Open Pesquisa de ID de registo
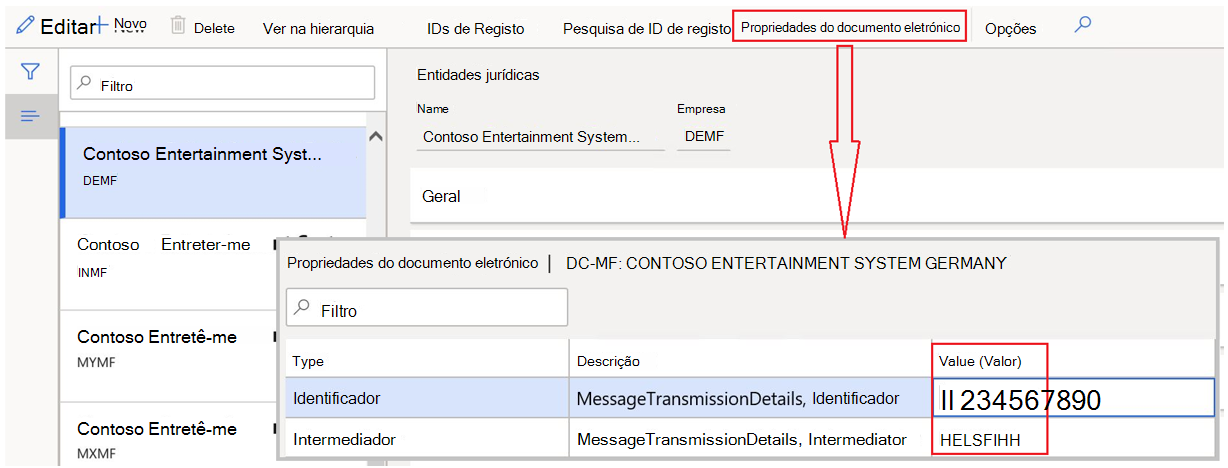Image resolution: width=1228 pixels, height=468 pixels. point(647,29)
